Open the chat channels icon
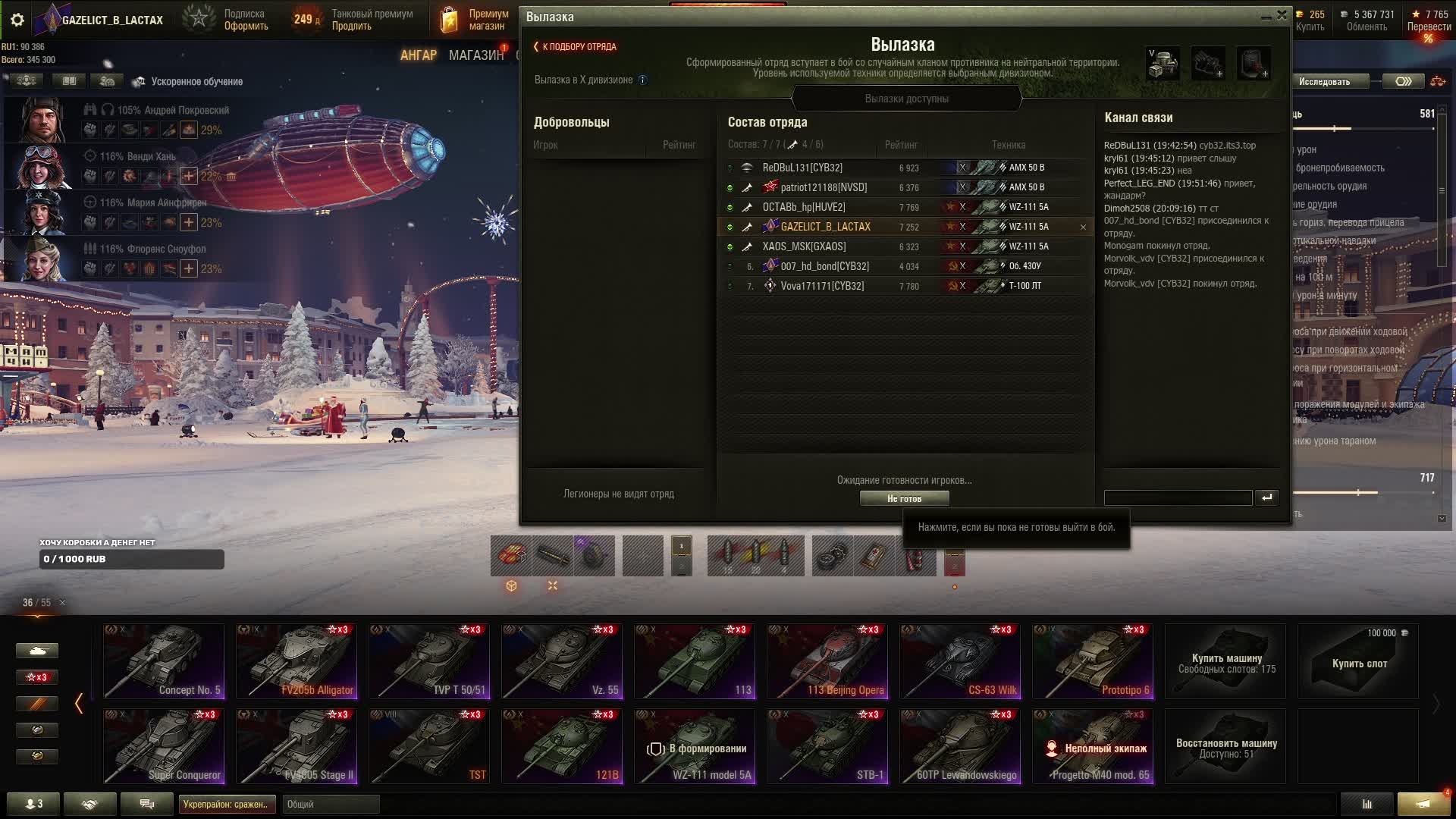 click(x=147, y=804)
